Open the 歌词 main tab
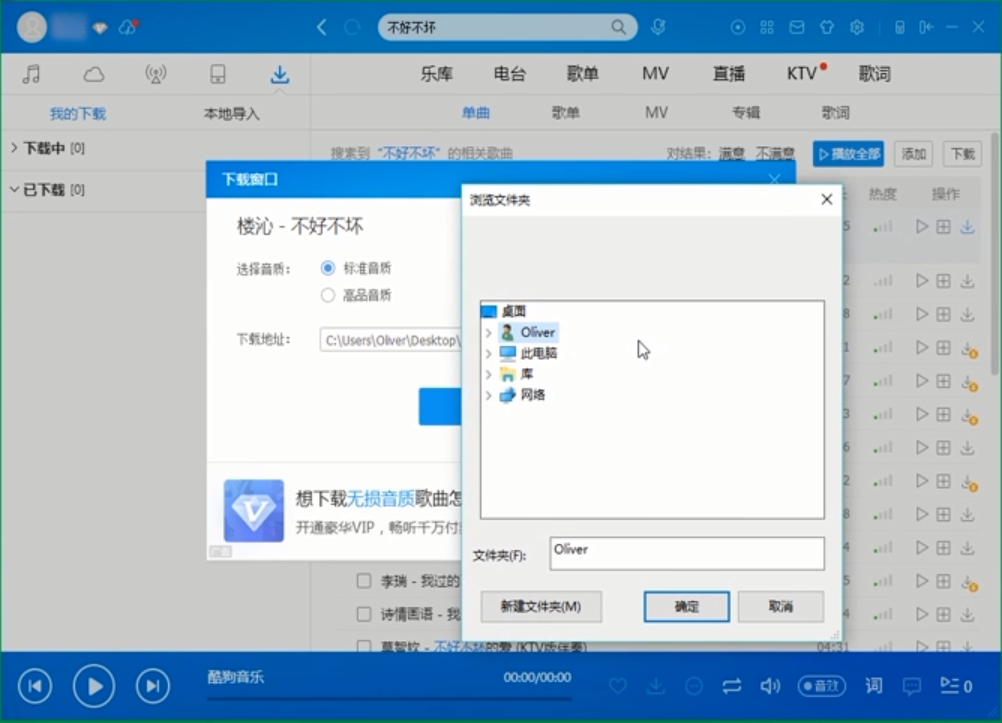The height and width of the screenshot is (723, 1002). (x=874, y=74)
